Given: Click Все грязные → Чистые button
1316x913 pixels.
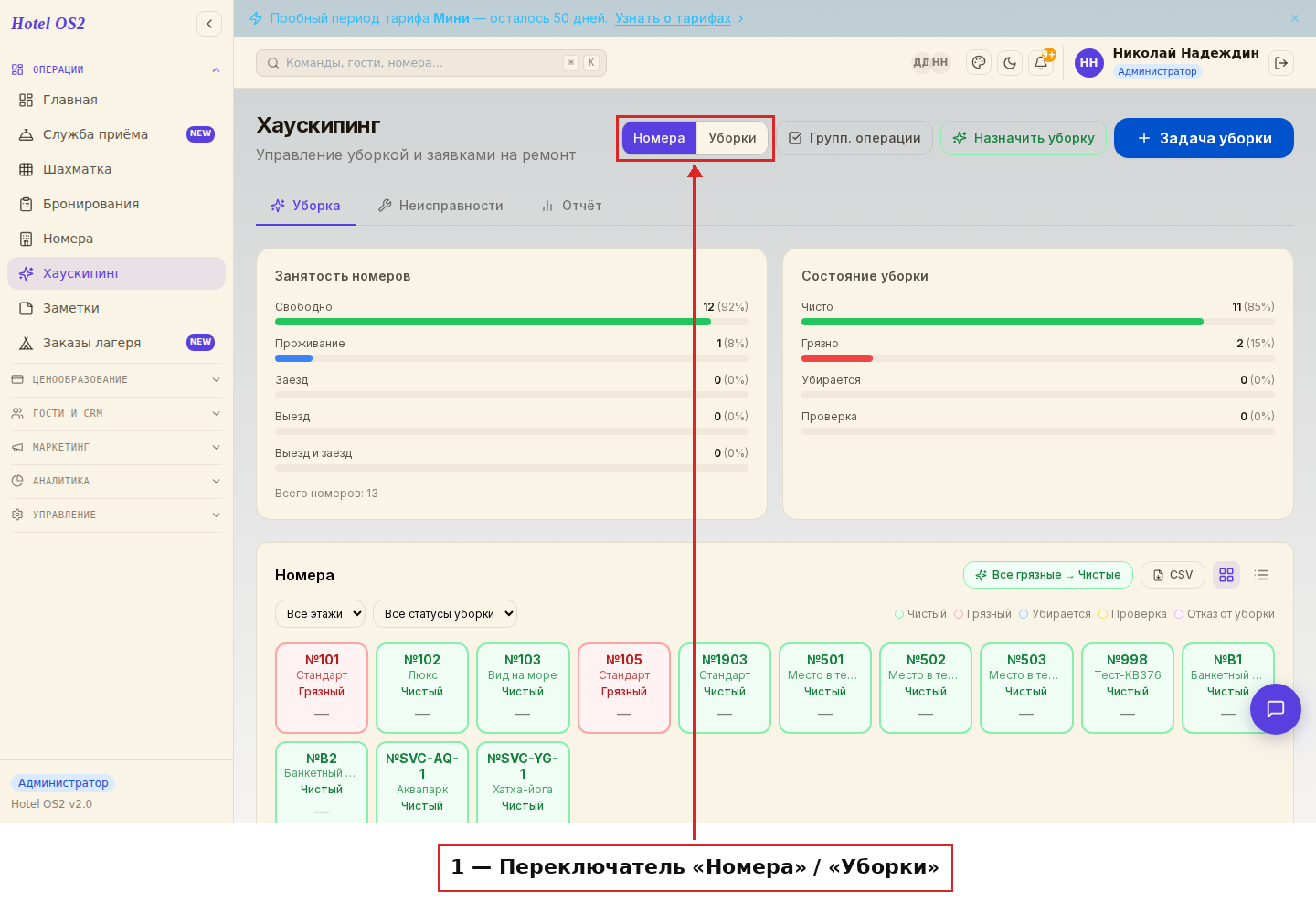Looking at the screenshot, I should (1048, 575).
